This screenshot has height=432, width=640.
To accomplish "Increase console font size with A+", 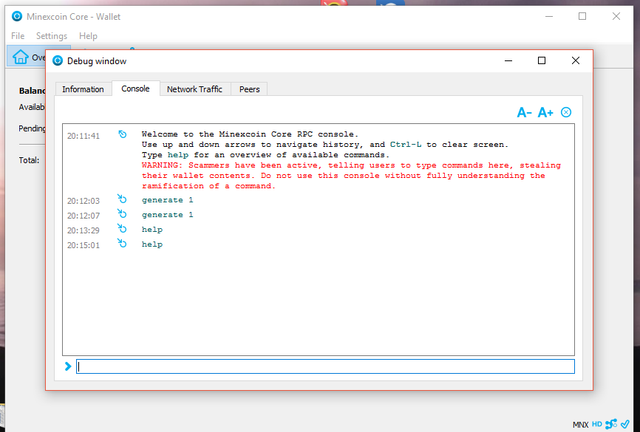I will (x=545, y=112).
